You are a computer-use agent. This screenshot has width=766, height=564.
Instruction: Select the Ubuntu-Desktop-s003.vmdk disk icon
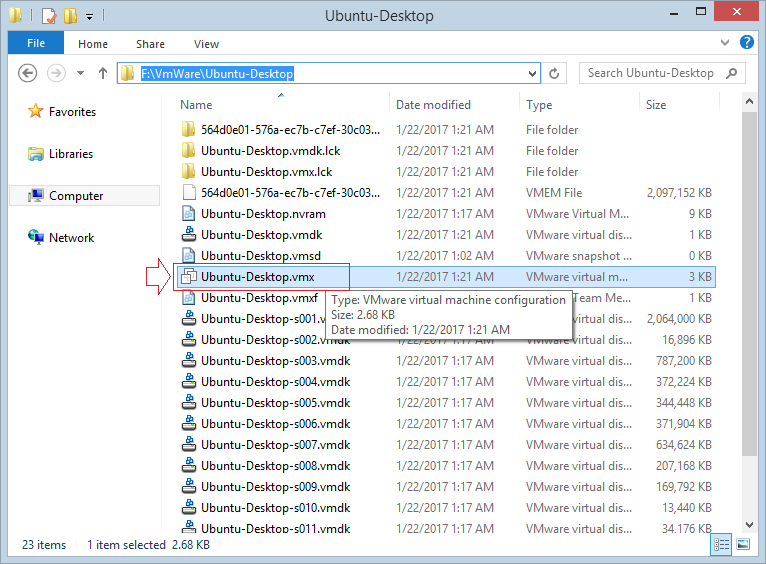(189, 360)
